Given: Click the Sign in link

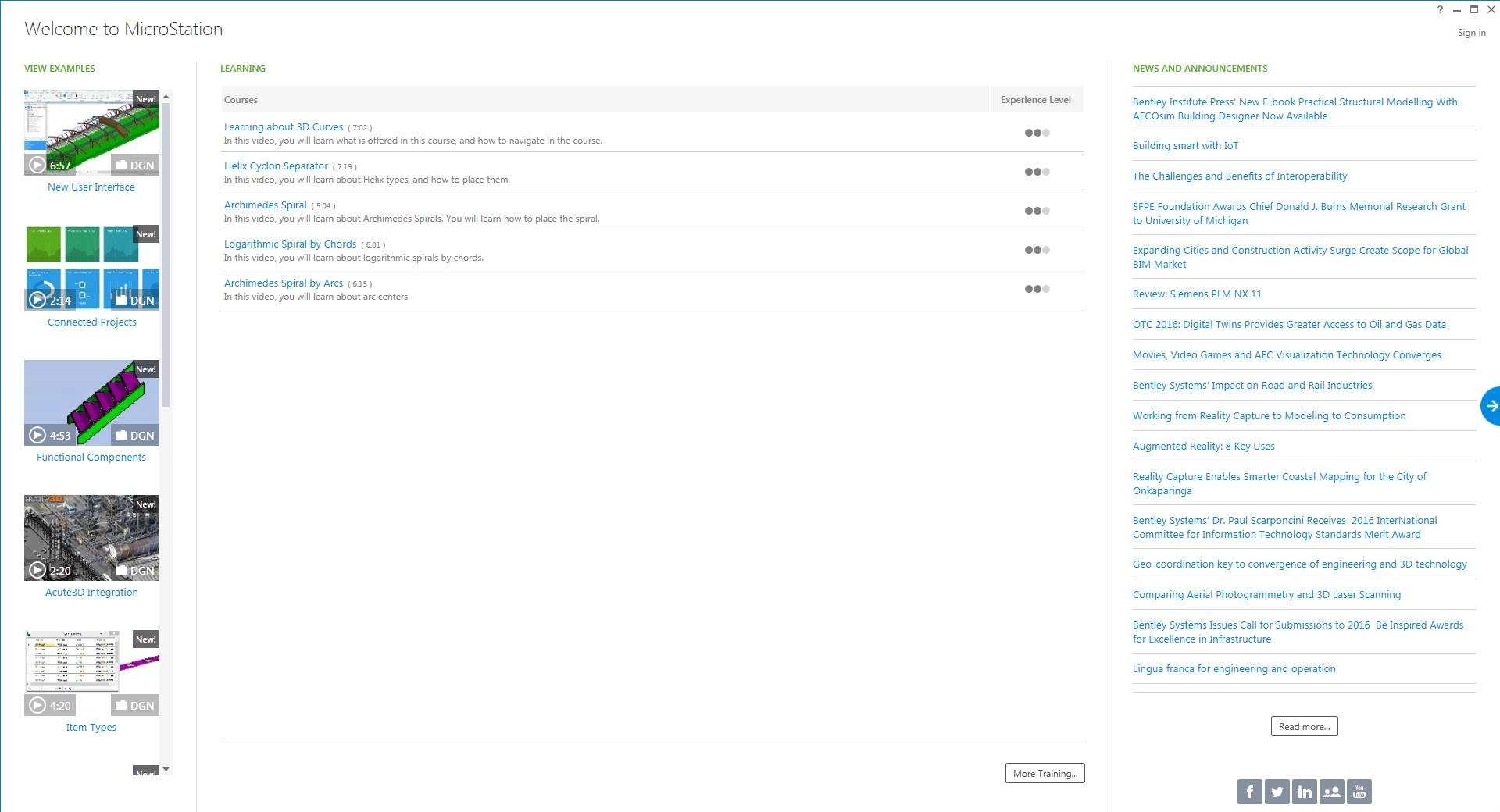Looking at the screenshot, I should click(1471, 33).
